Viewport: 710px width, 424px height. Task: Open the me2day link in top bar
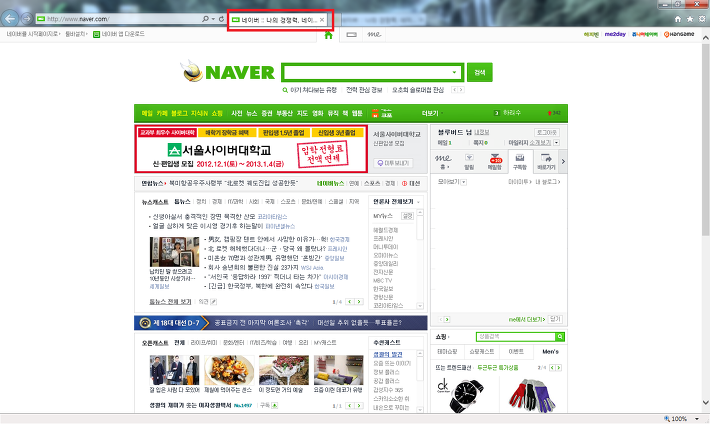click(x=615, y=34)
